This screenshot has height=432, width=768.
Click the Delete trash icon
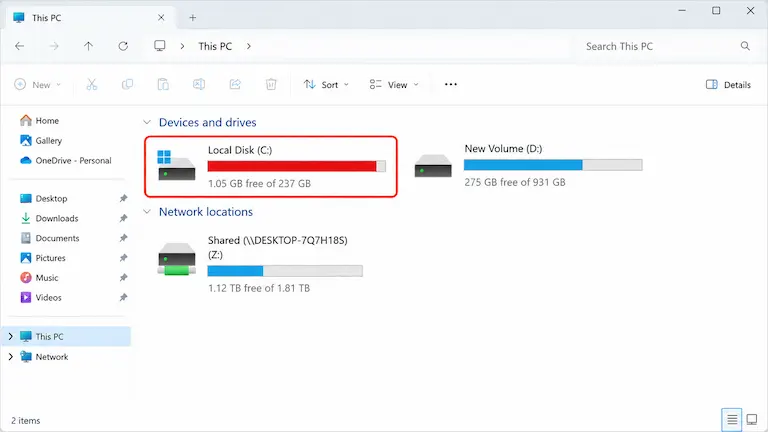[271, 84]
